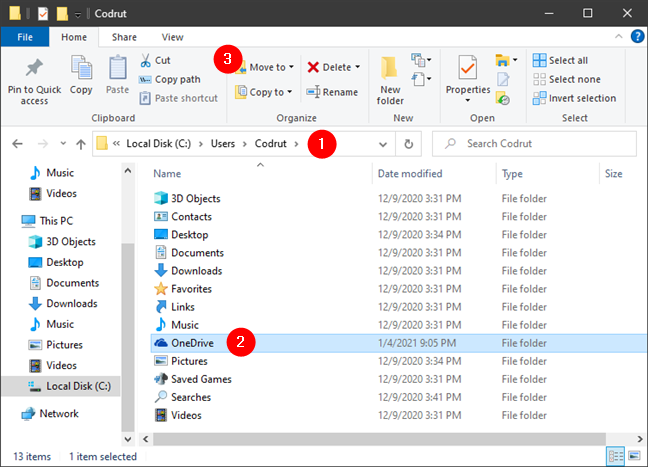Open the New item ribbon icon
This screenshot has width=648, height=467.
[x=421, y=60]
